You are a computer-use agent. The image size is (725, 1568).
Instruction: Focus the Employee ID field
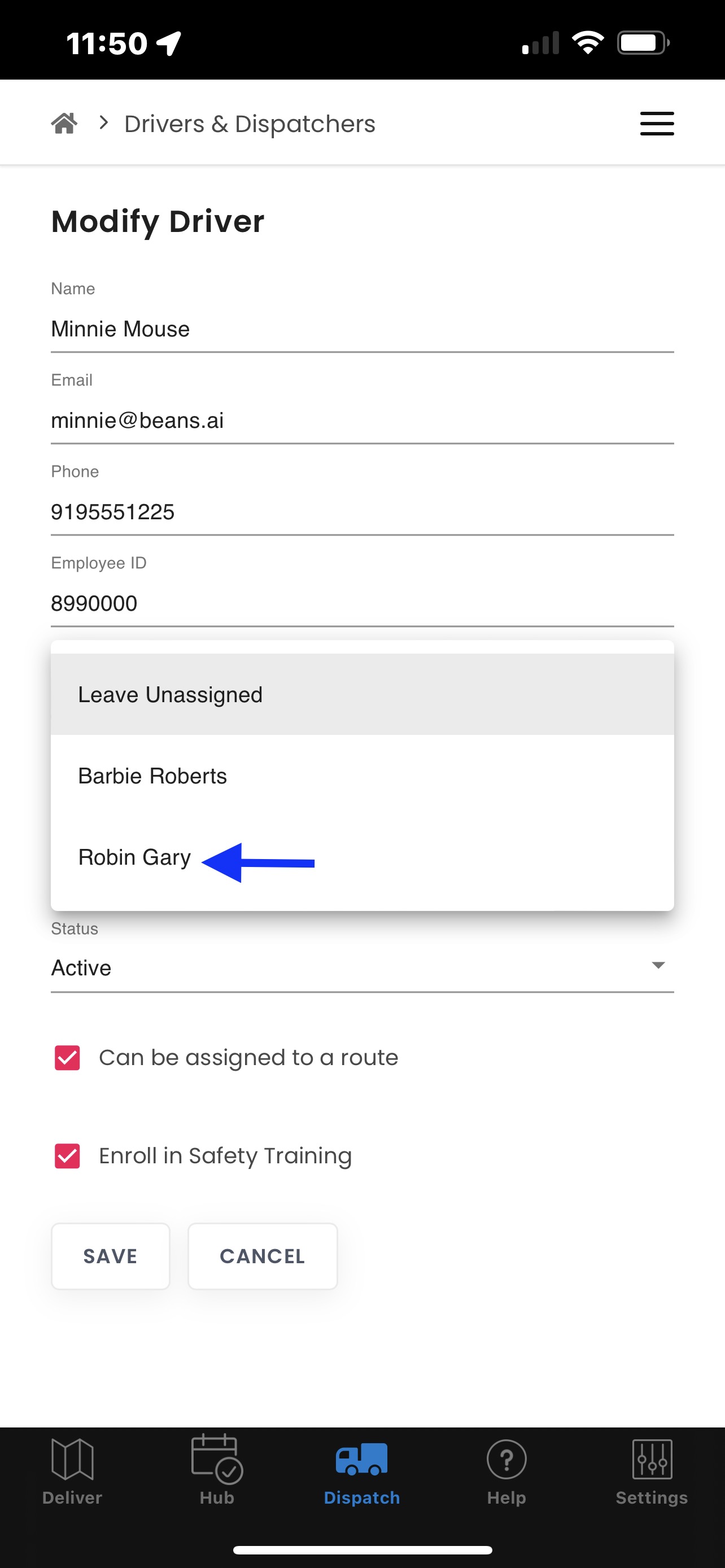click(361, 604)
